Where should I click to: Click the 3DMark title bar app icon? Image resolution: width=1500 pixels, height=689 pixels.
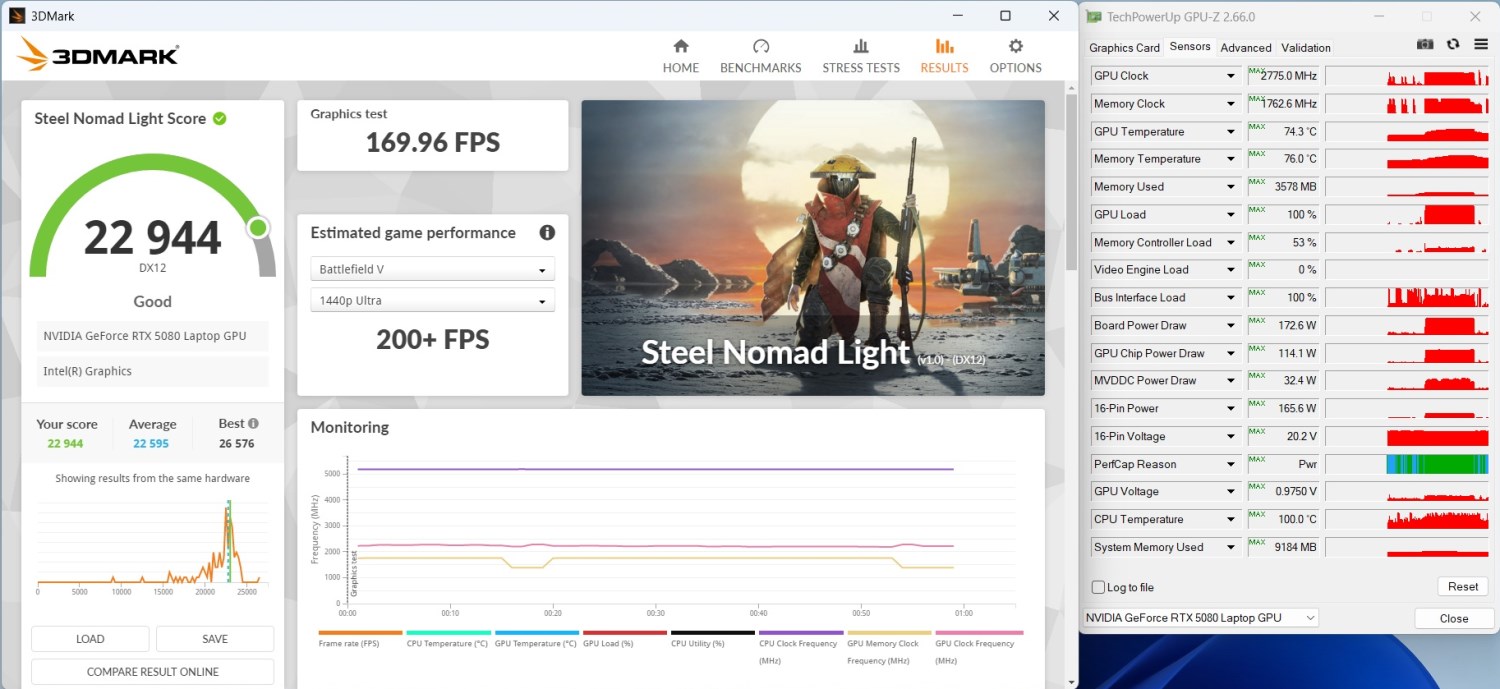pos(17,16)
